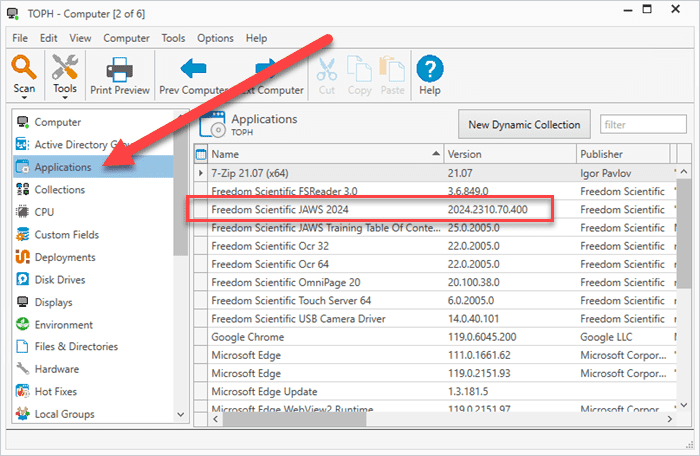The height and width of the screenshot is (456, 700).
Task: Expand the Tools dropdown arrow
Action: click(x=65, y=97)
